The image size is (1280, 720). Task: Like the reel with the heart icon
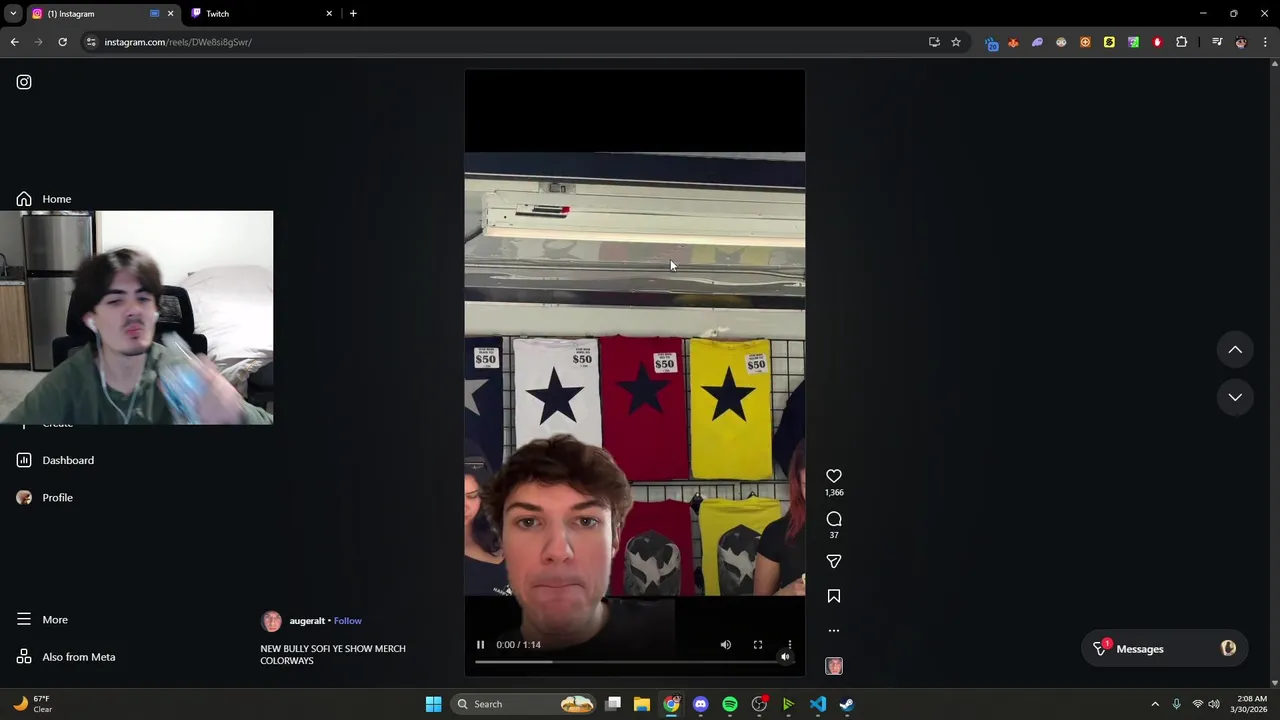click(x=834, y=476)
